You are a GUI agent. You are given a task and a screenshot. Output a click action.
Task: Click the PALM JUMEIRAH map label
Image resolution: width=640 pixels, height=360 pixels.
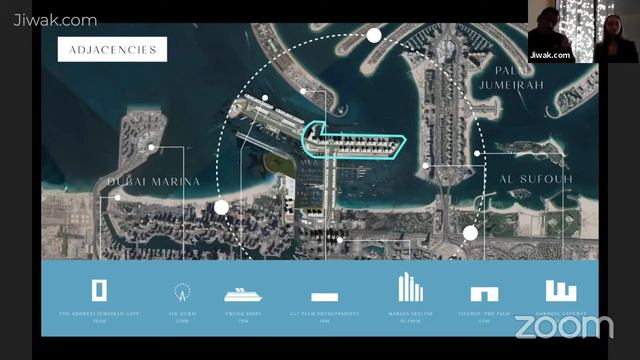511,78
